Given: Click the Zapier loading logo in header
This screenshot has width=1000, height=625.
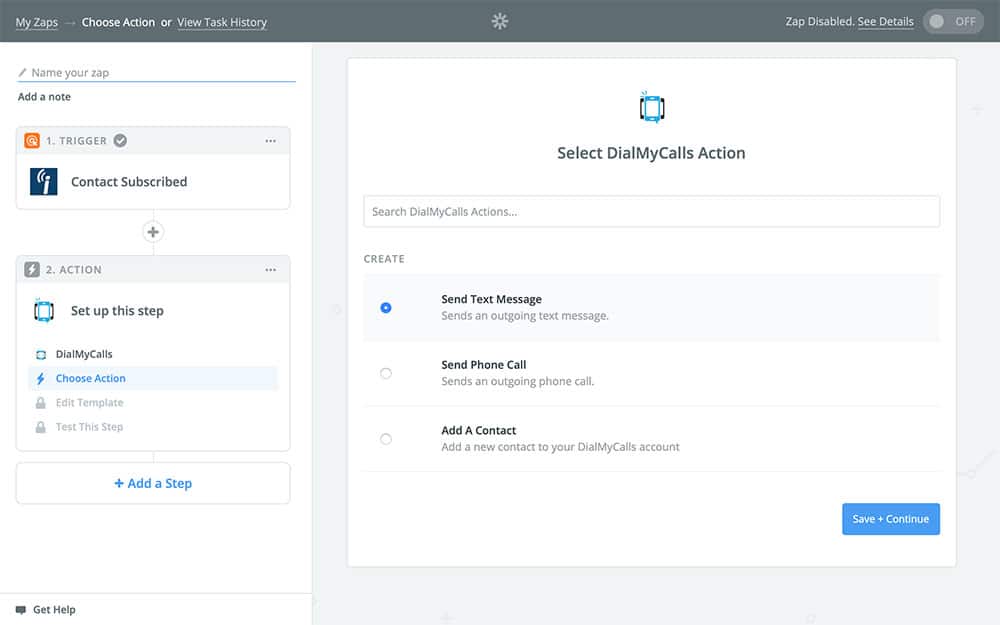Looking at the screenshot, I should [500, 21].
